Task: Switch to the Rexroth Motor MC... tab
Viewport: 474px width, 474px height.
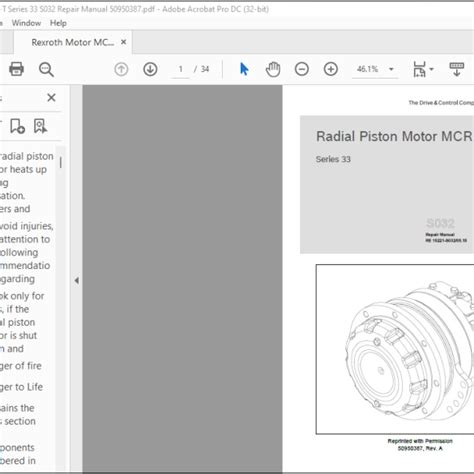Action: (x=72, y=42)
